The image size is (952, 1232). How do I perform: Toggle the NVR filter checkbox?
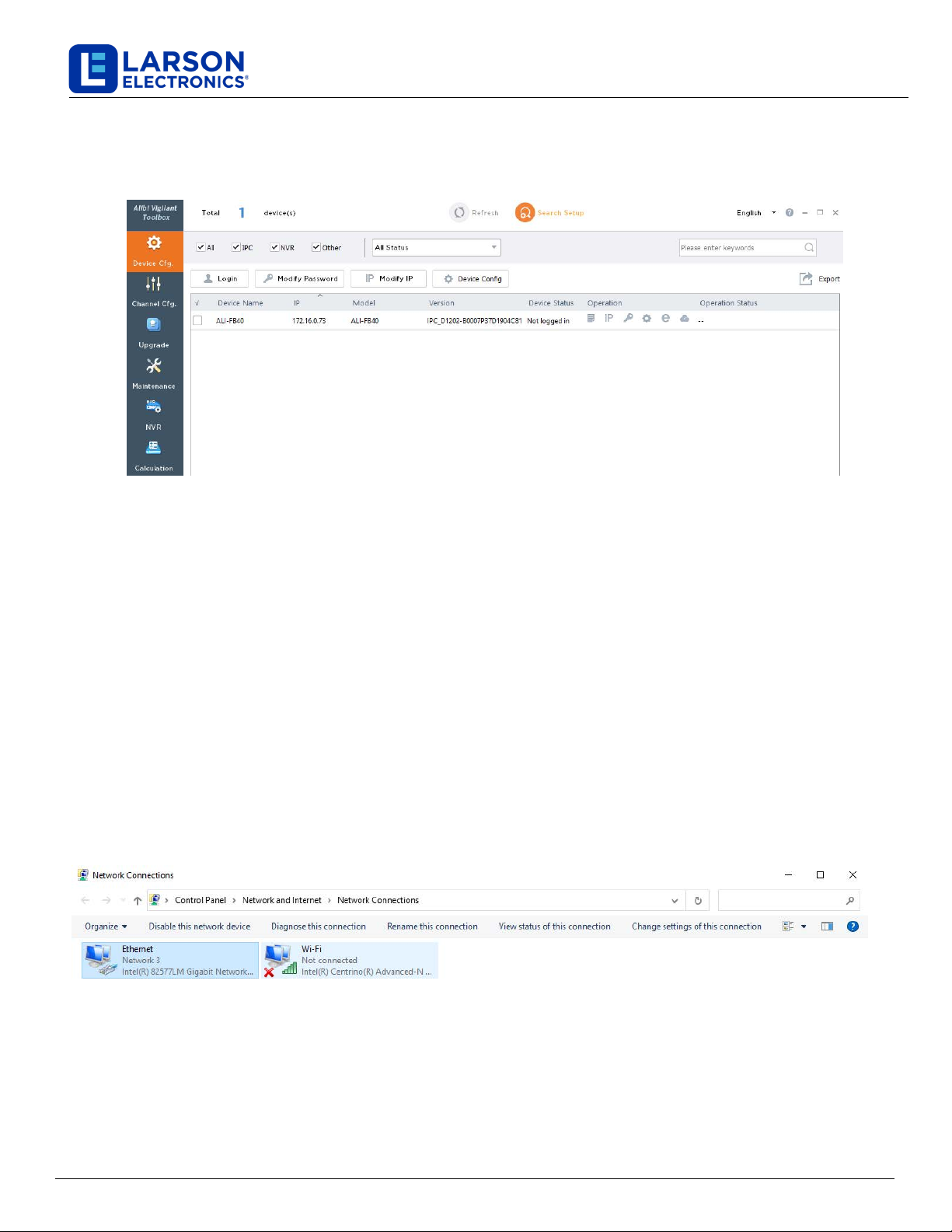pos(274,248)
